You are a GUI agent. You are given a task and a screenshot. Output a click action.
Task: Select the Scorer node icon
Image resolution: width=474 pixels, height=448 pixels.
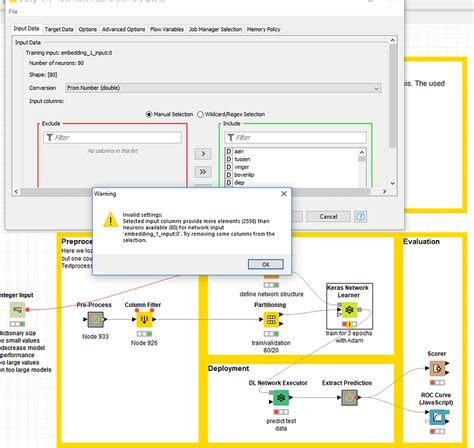pos(437,369)
